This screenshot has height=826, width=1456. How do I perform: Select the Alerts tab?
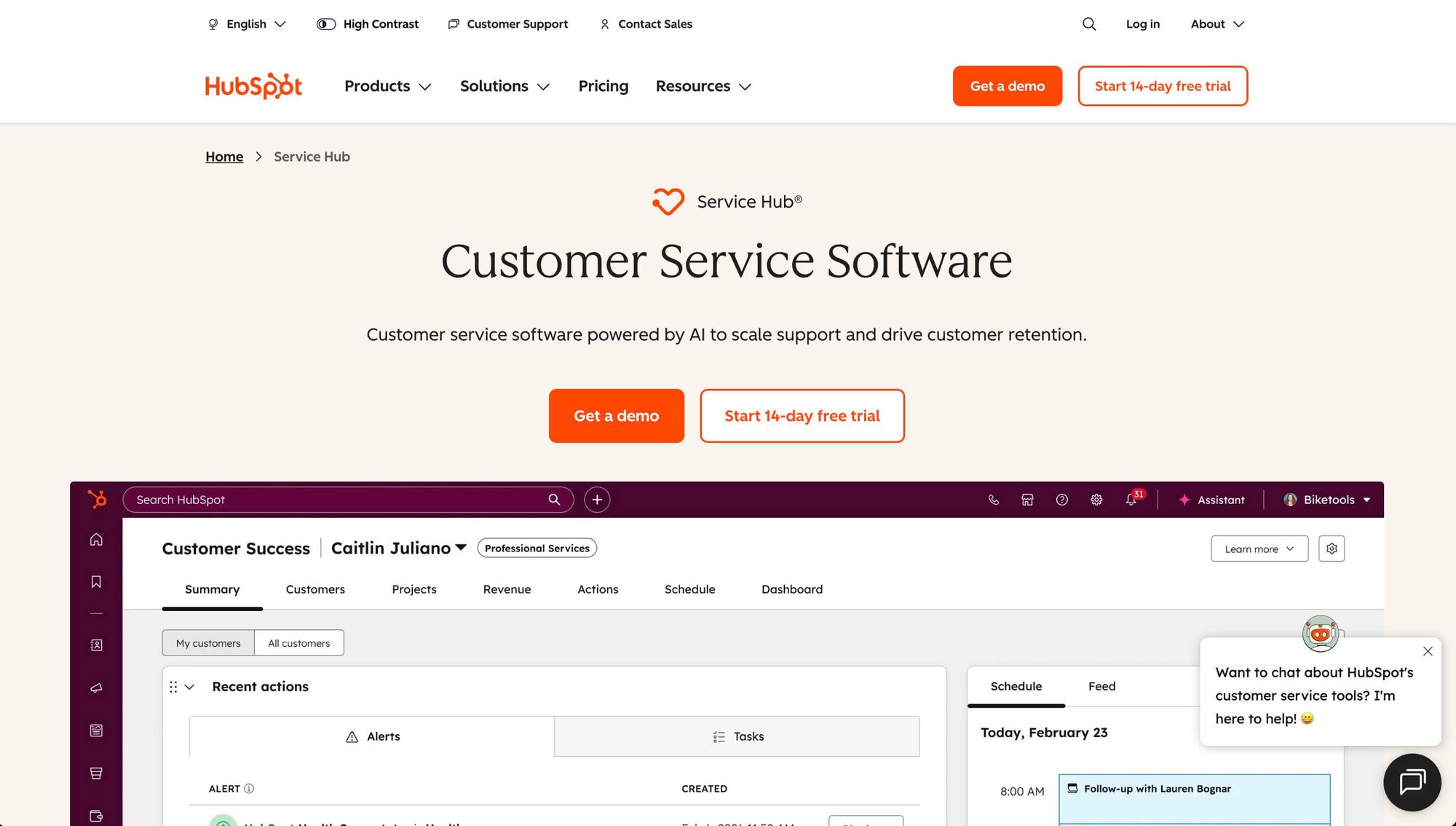pyautogui.click(x=372, y=736)
